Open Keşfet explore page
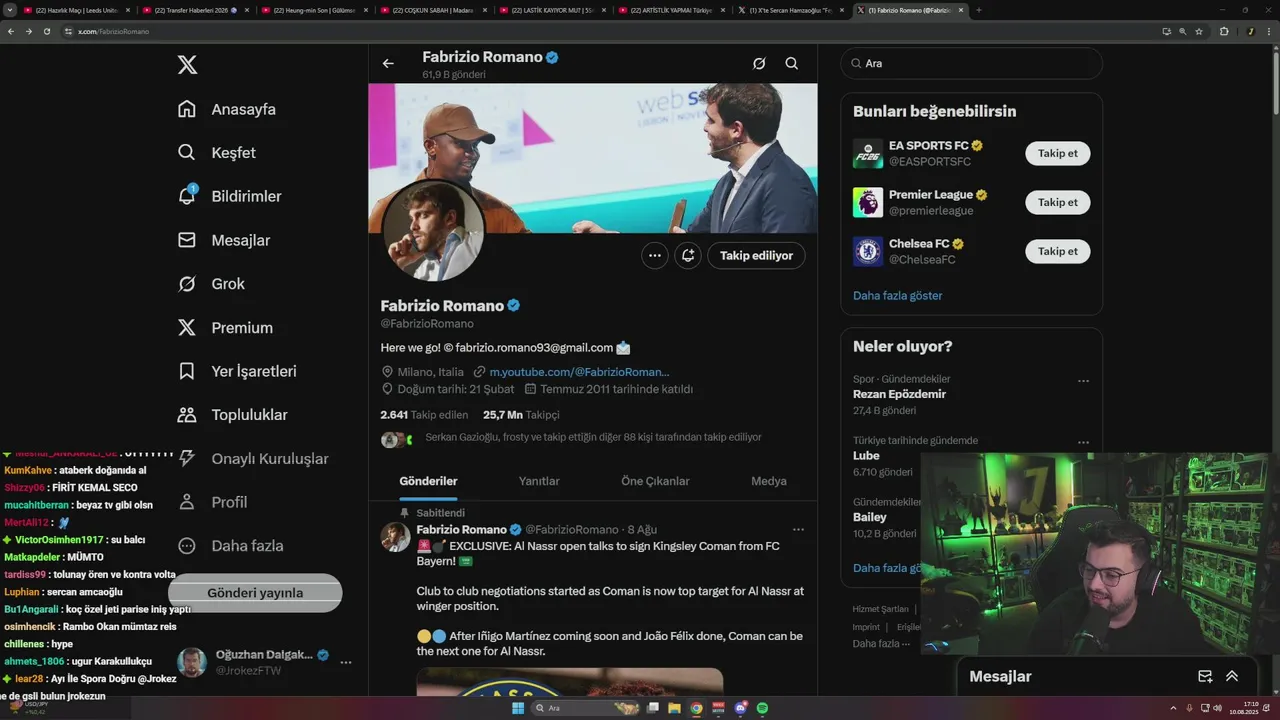 (216, 153)
